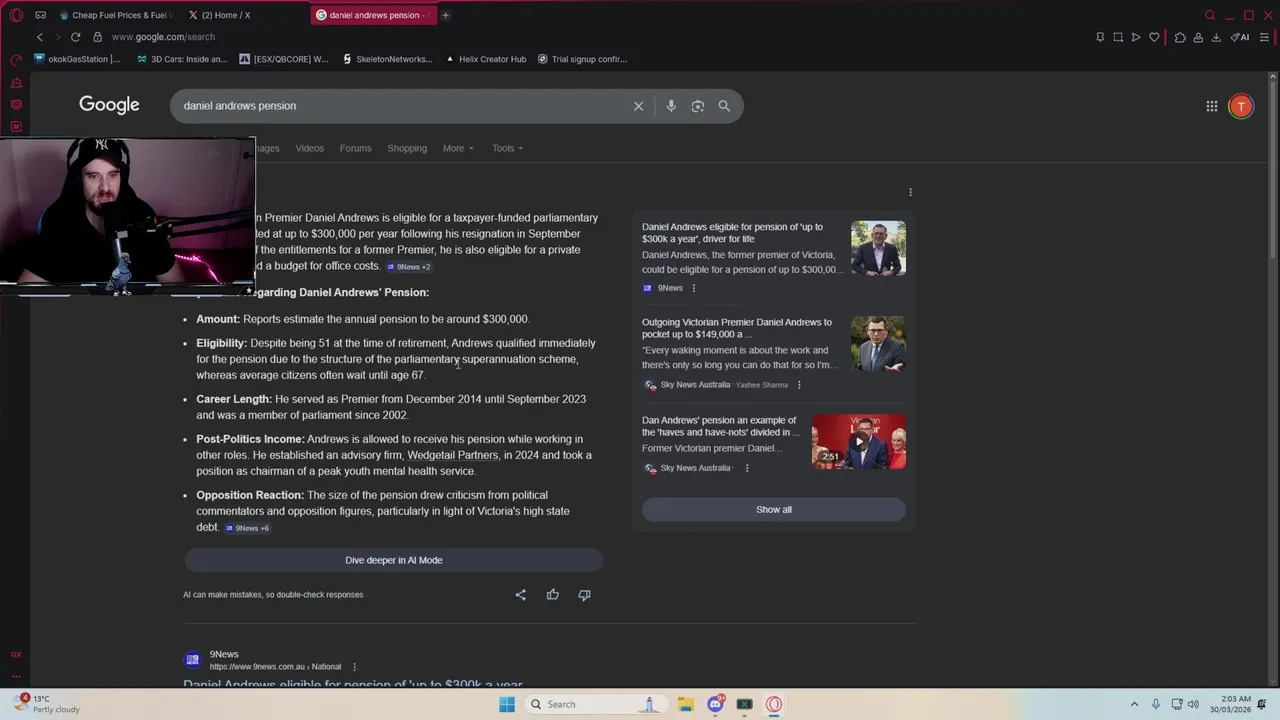Screen dimensions: 1280x720
Task: Open SkeletonNetworks bookmark
Action: click(387, 59)
